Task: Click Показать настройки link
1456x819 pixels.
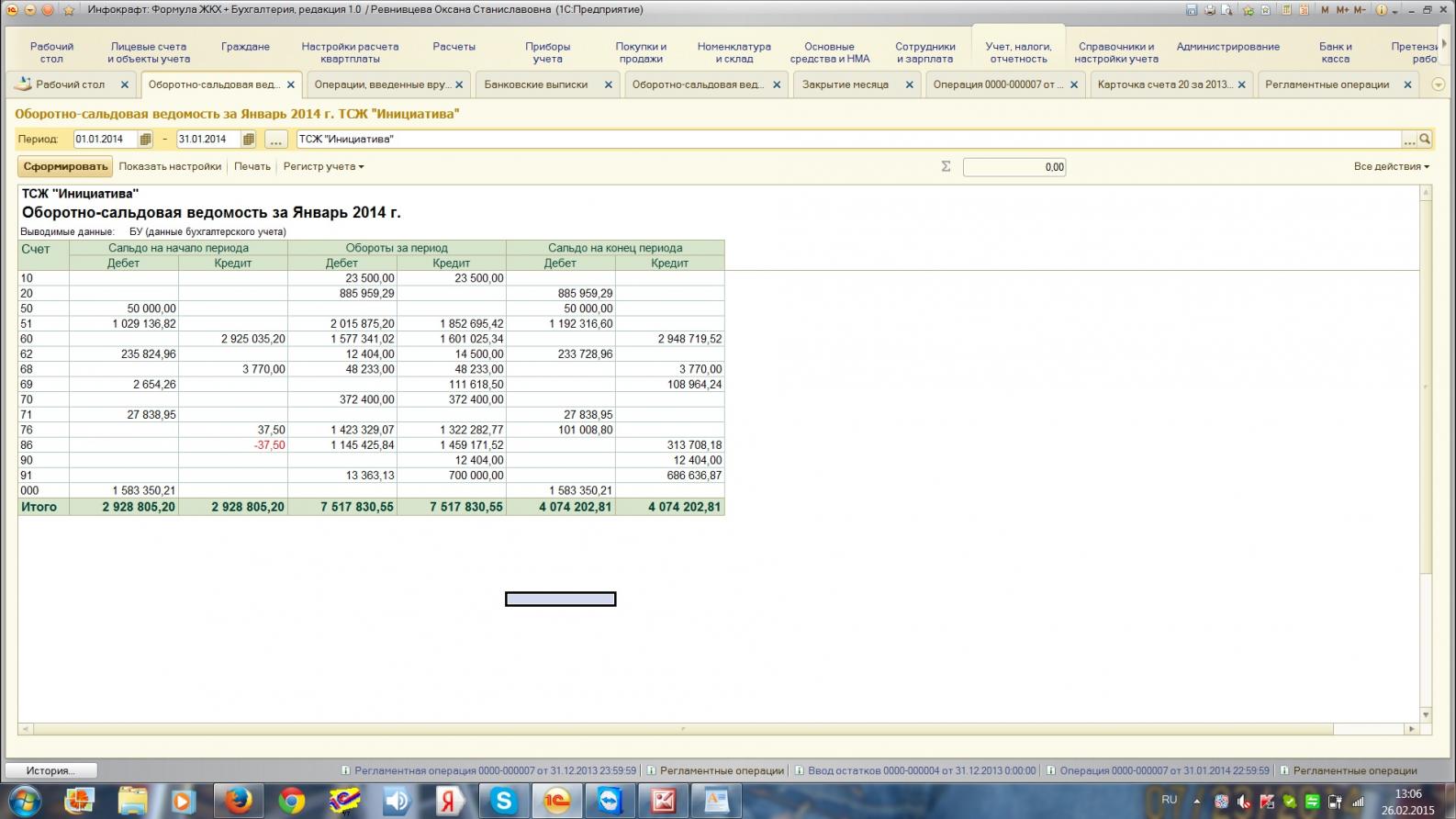Action: click(170, 166)
